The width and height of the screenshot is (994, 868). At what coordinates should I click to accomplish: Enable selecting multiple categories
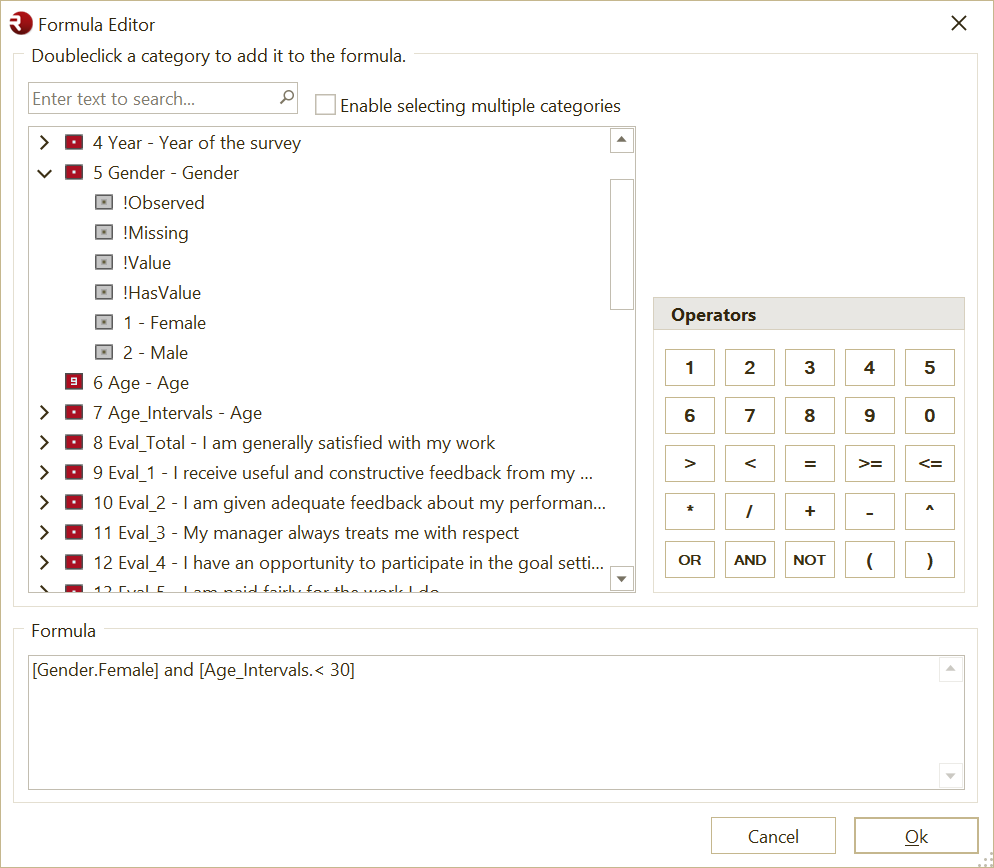tap(324, 105)
